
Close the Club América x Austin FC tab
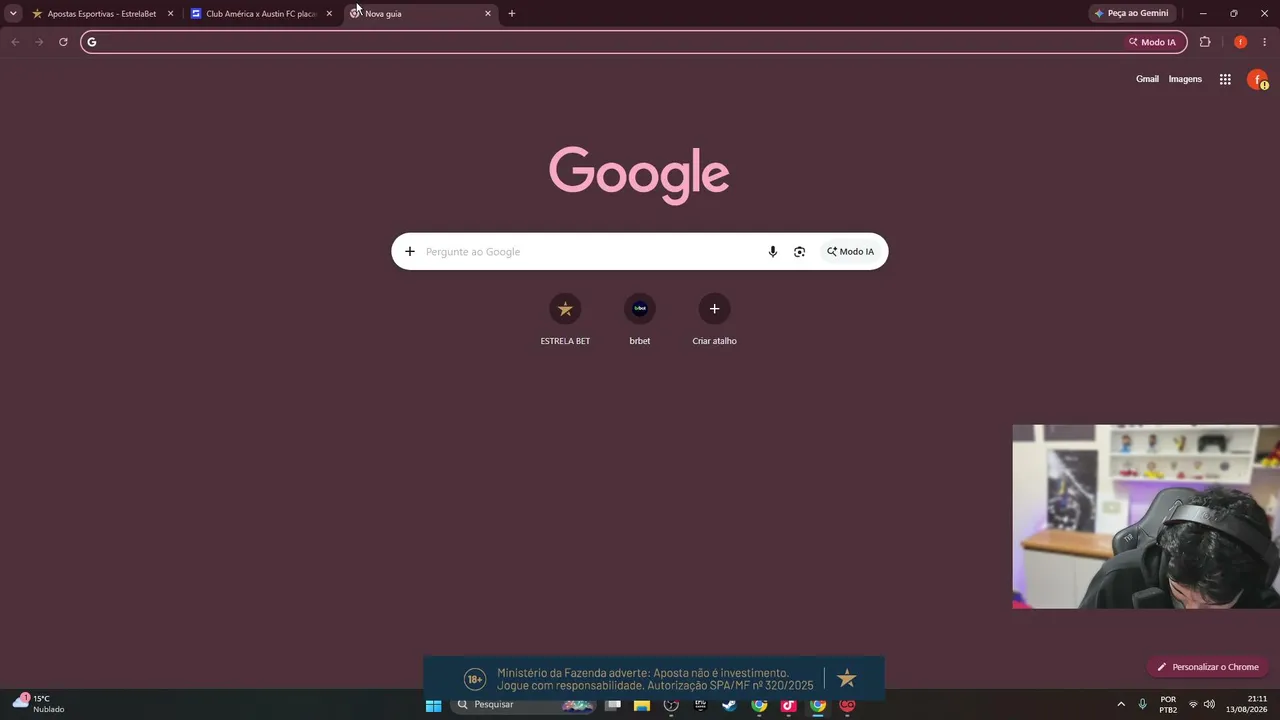click(329, 14)
